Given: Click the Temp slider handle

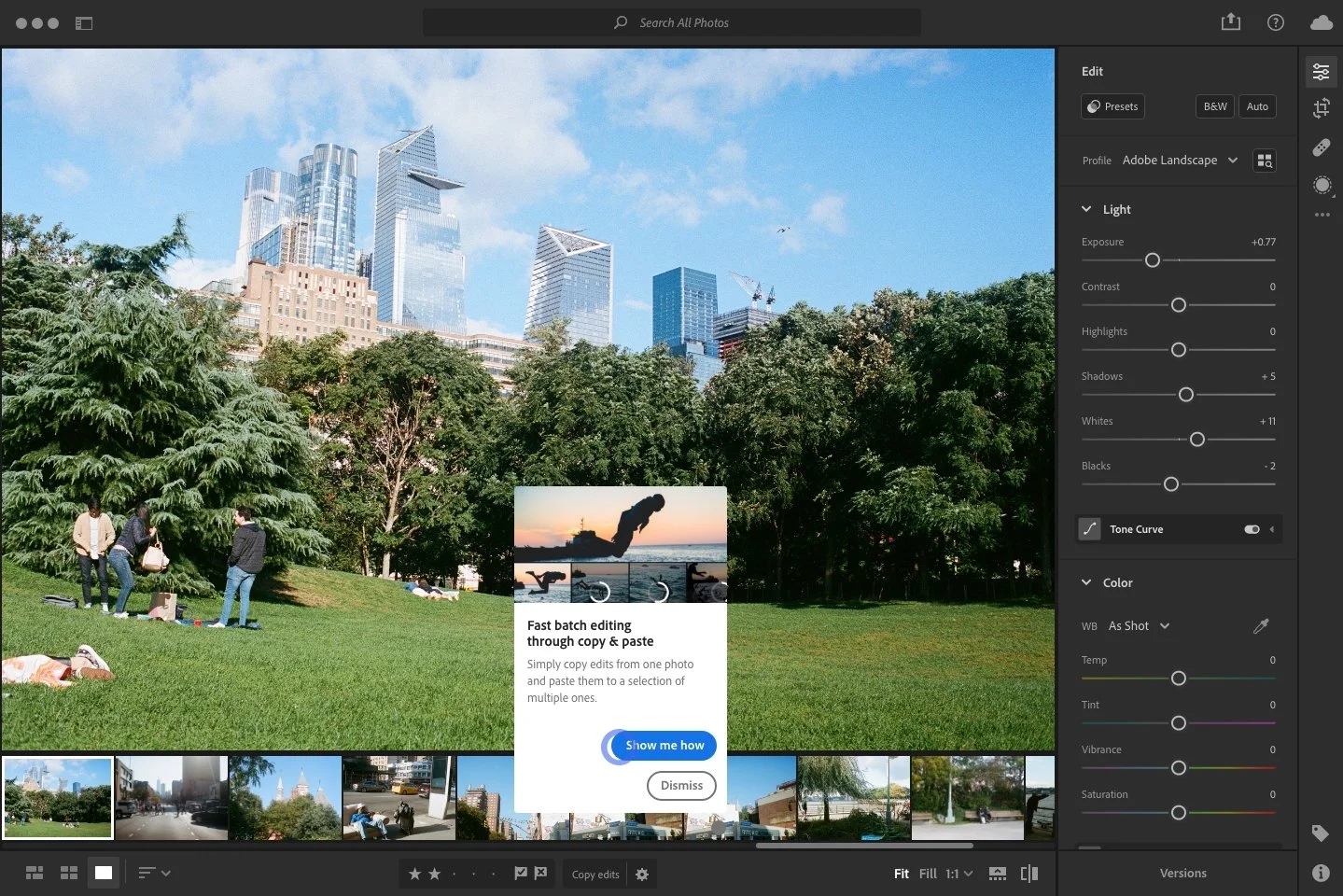Looking at the screenshot, I should coord(1179,679).
